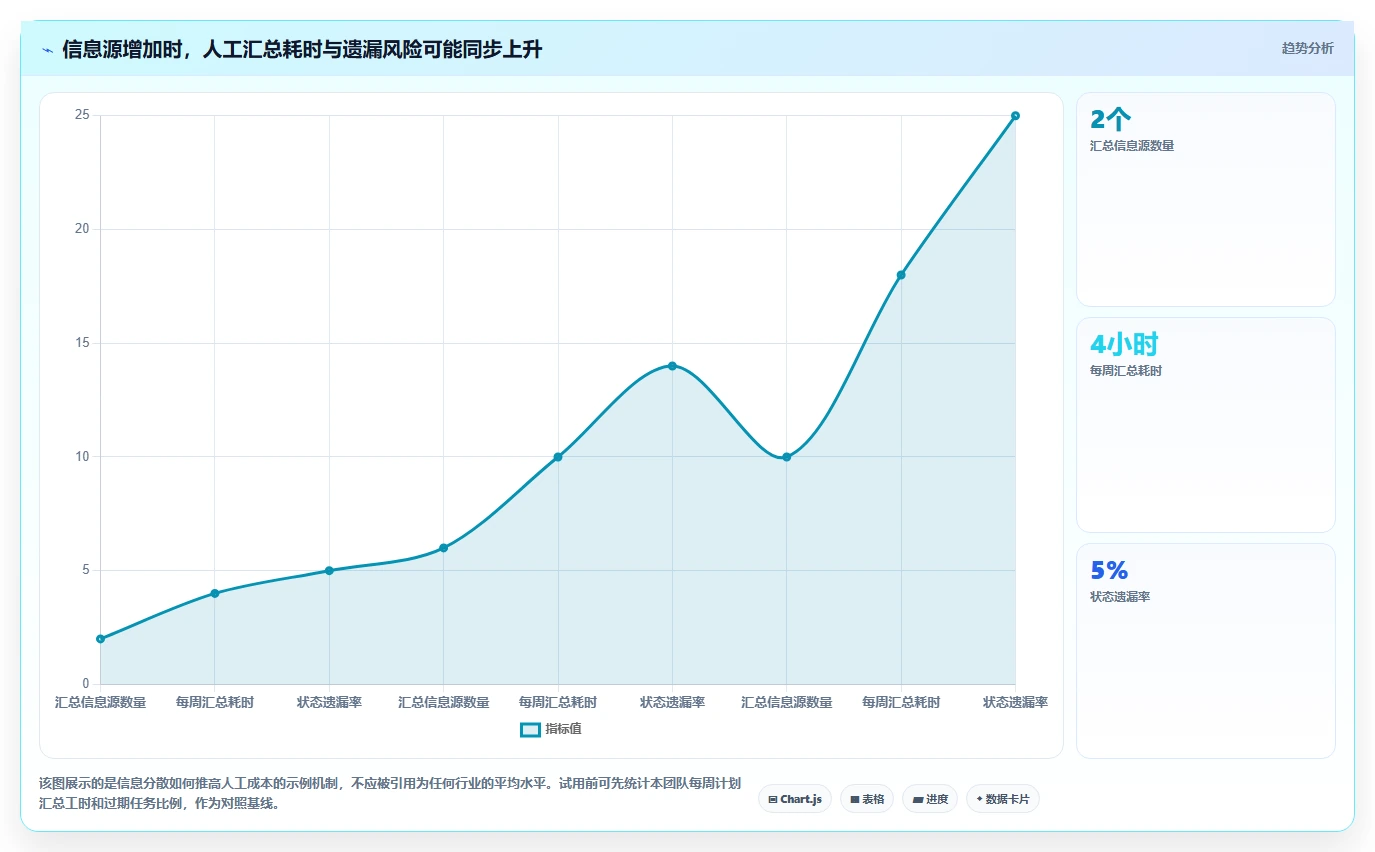Click the lightning bolt icon beside the title

[48, 50]
